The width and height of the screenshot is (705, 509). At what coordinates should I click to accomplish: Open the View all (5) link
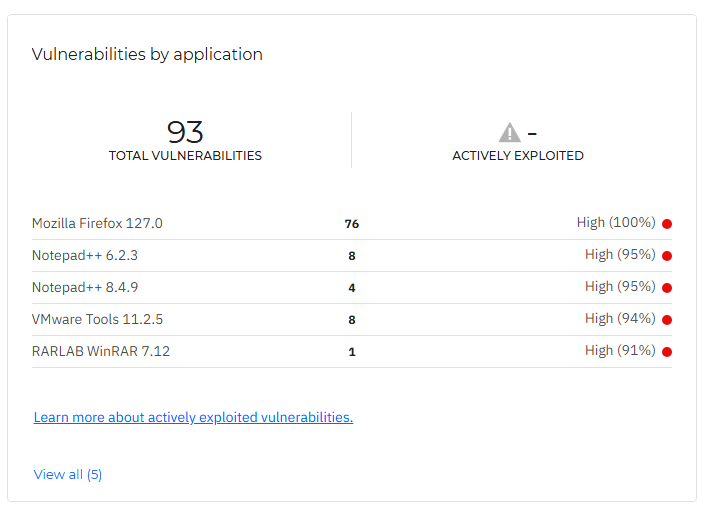[68, 474]
